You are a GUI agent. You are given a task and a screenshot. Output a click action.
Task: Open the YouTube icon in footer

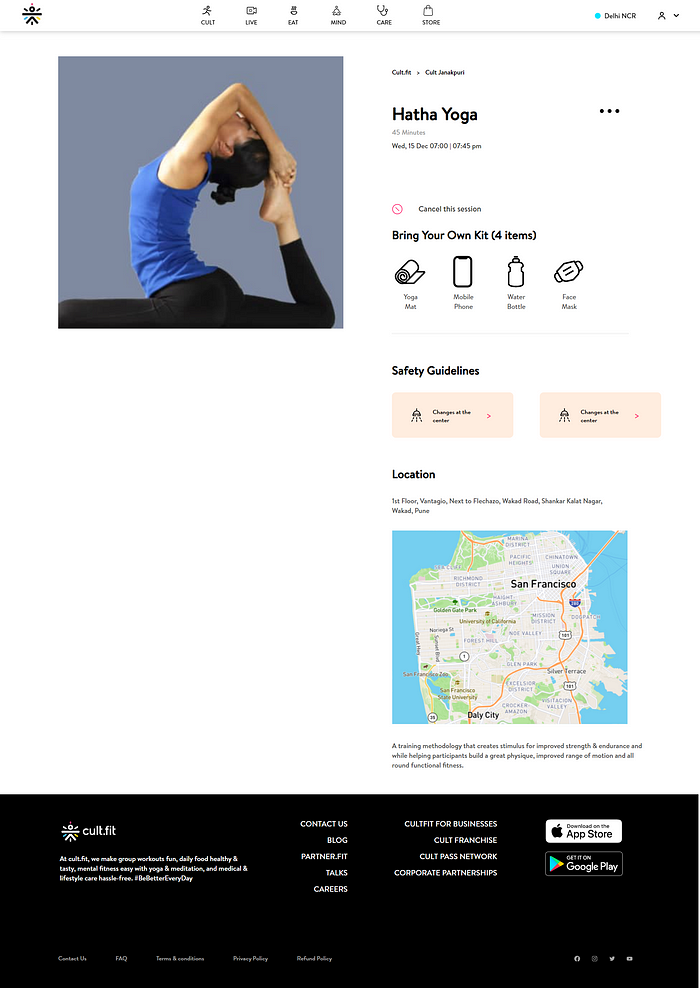coord(629,958)
